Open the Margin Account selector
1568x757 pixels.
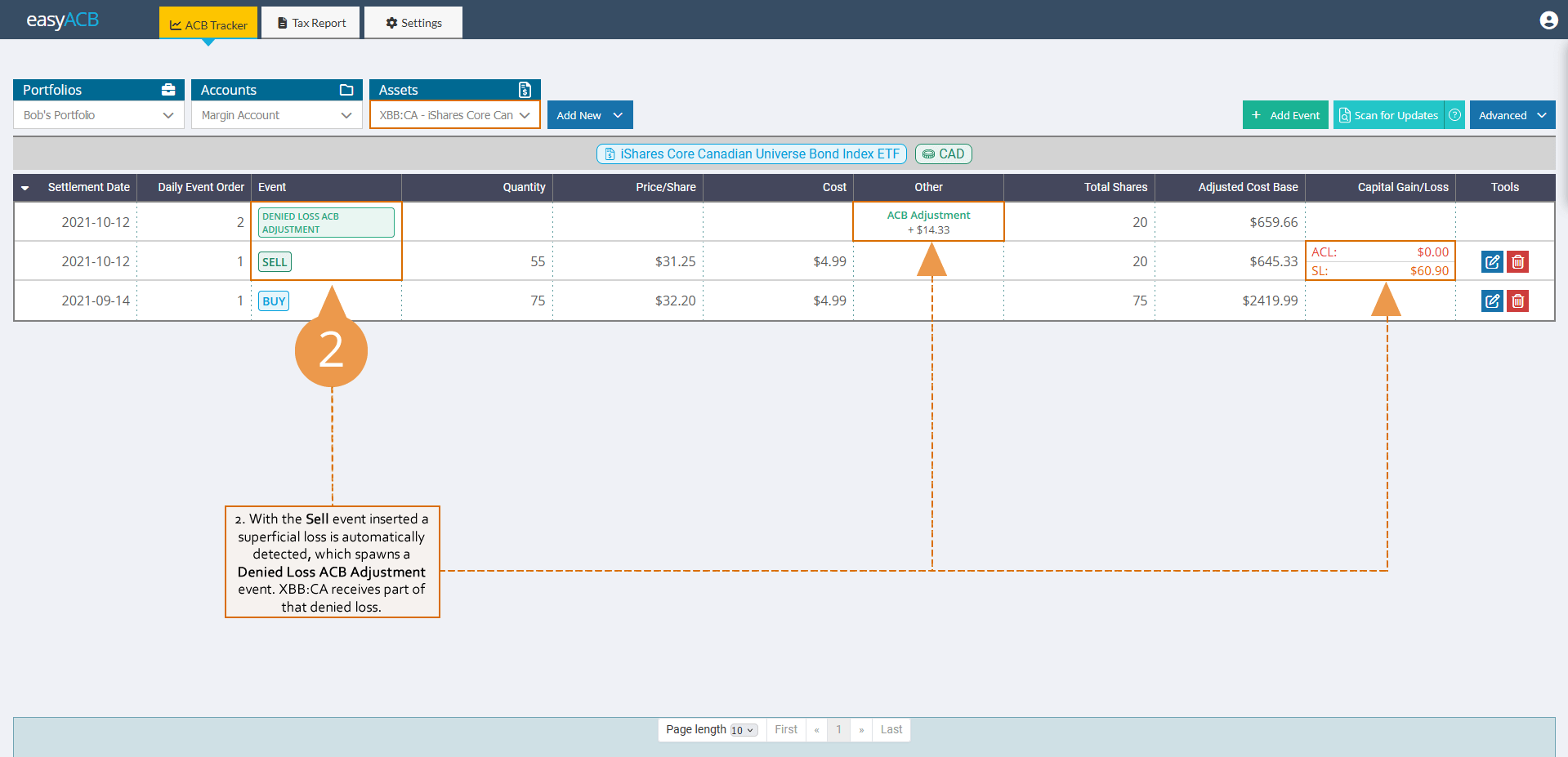pos(276,114)
